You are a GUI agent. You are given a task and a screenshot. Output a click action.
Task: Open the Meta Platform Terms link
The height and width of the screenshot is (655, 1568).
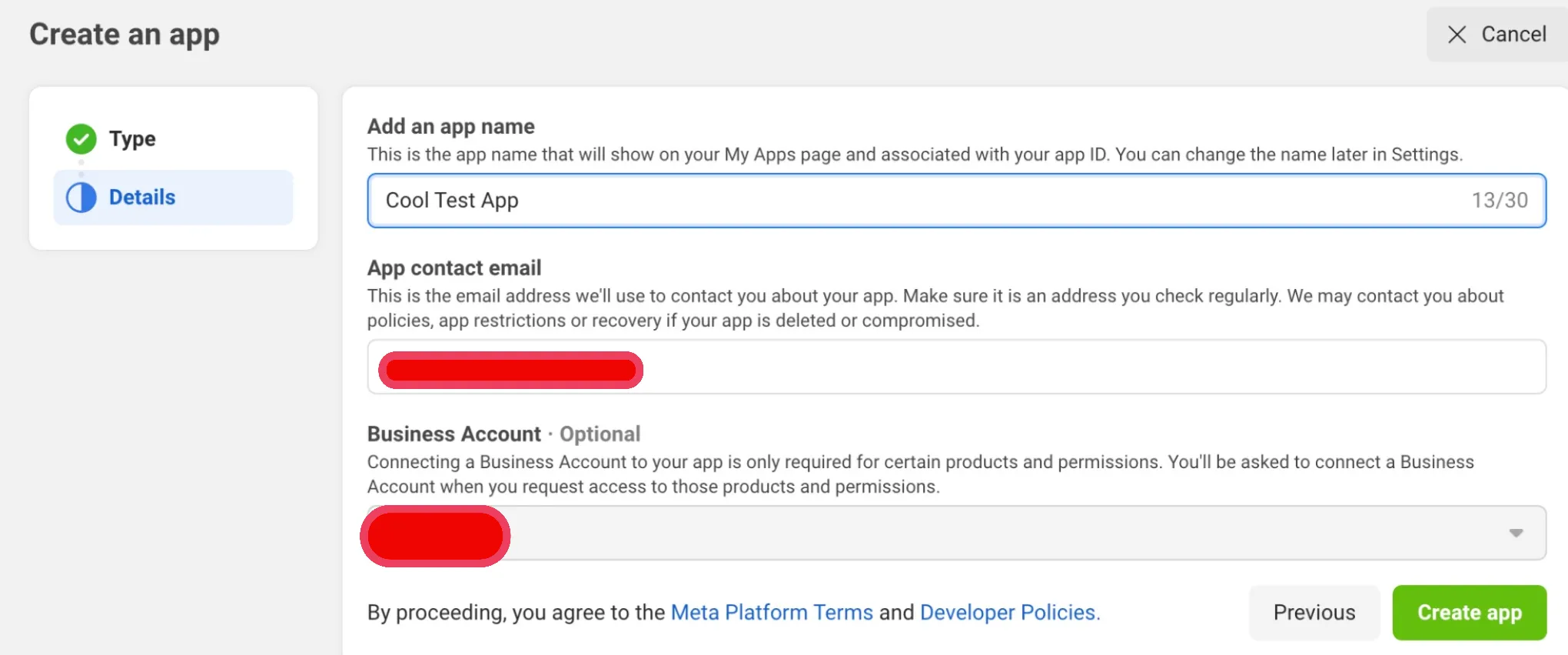772,613
